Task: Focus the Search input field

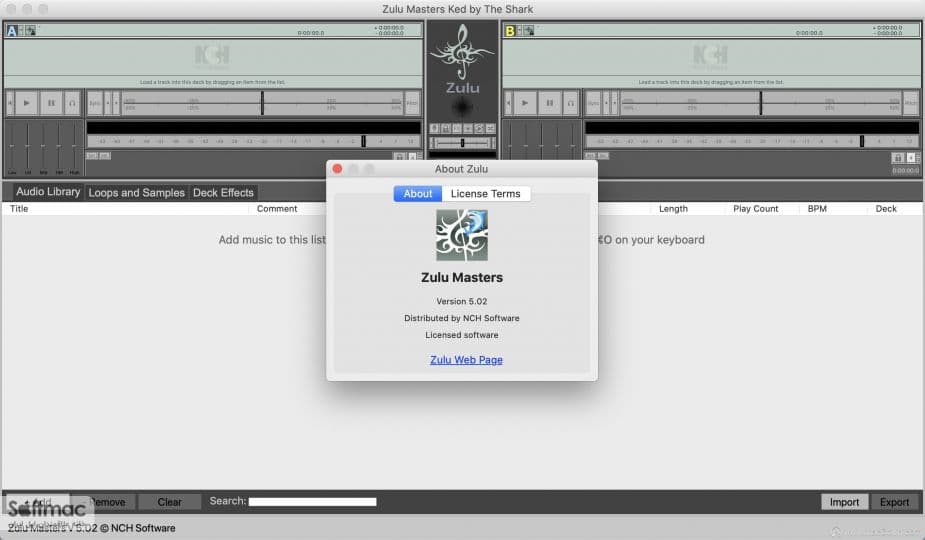Action: pyautogui.click(x=312, y=502)
